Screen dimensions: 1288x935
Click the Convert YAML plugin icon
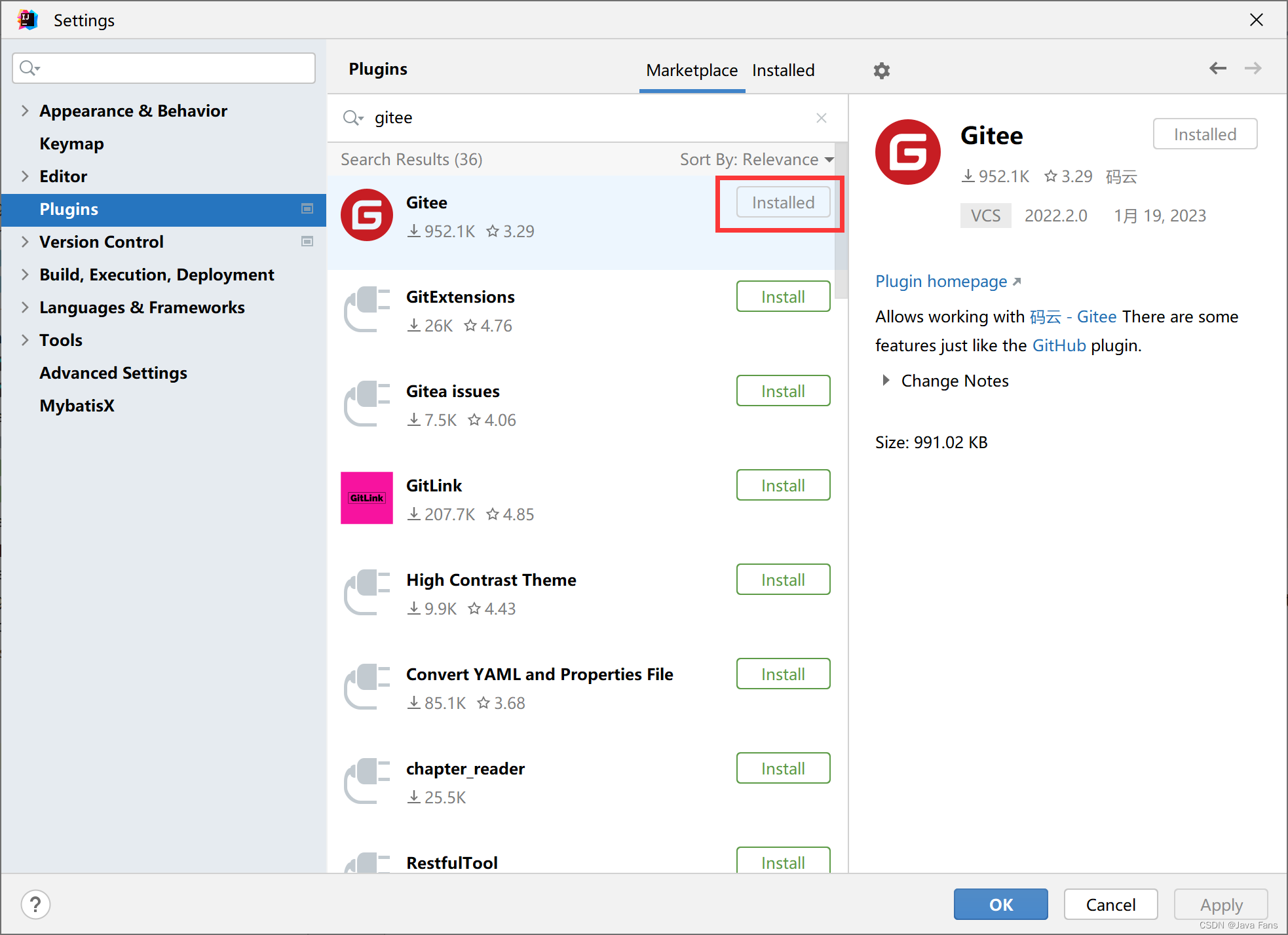click(x=367, y=687)
